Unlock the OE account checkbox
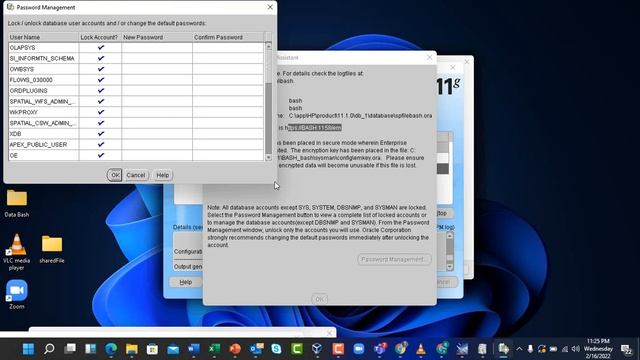Image resolution: width=640 pixels, height=360 pixels. tap(100, 156)
